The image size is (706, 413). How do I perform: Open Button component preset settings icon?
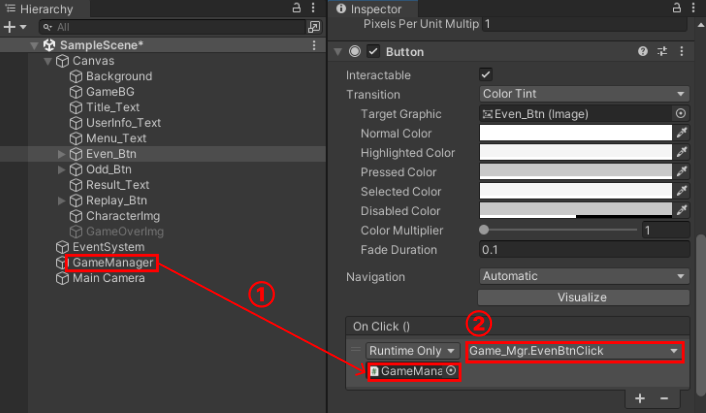pos(662,51)
